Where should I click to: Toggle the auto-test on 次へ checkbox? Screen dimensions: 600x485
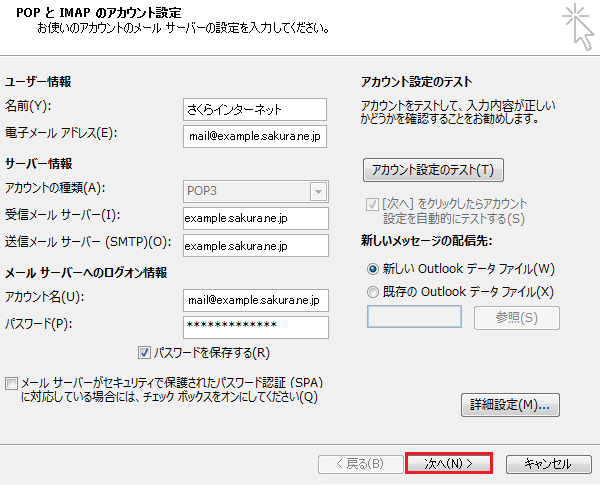pyautogui.click(x=373, y=204)
